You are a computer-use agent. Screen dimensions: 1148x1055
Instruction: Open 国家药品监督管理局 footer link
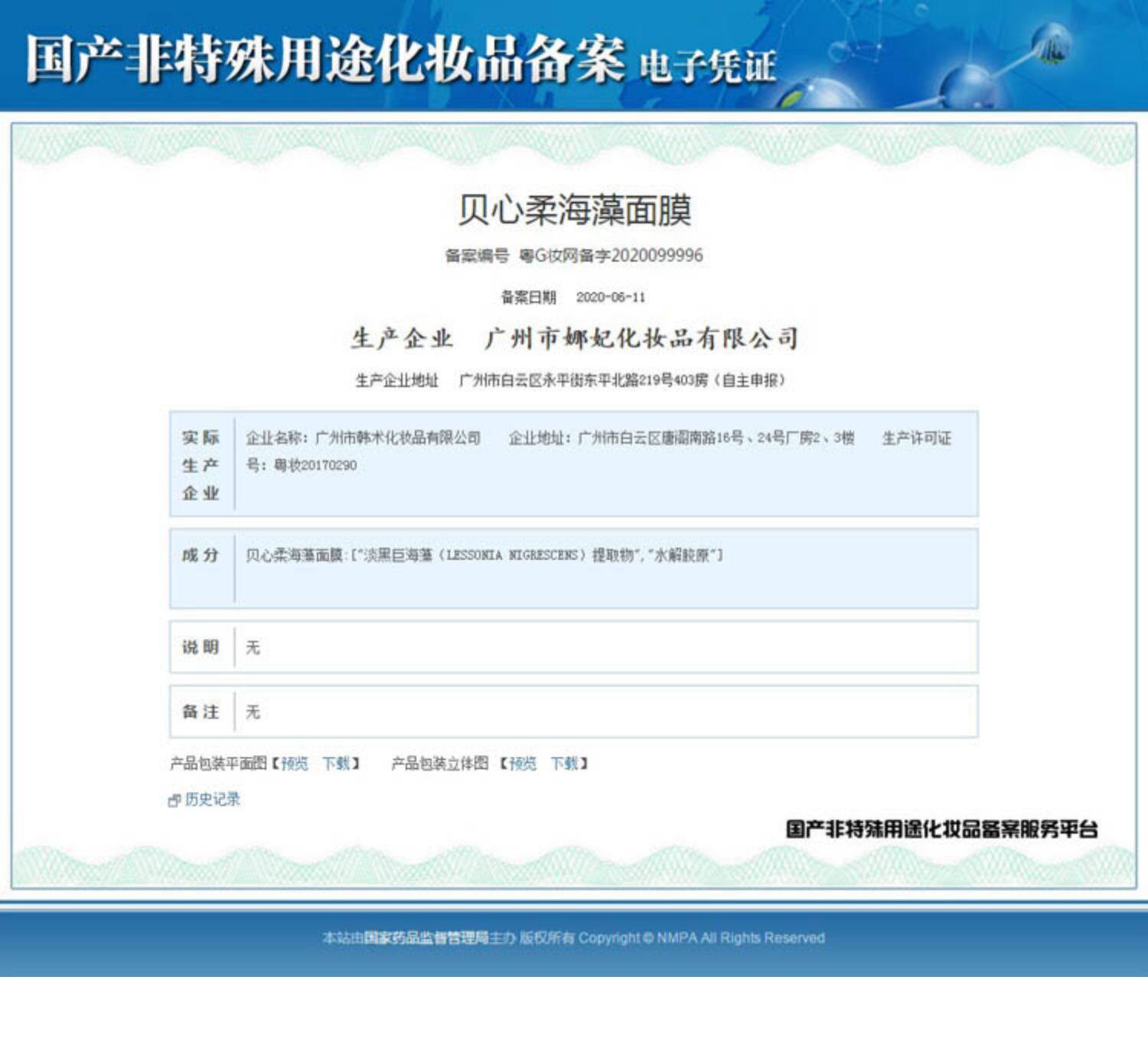[426, 938]
